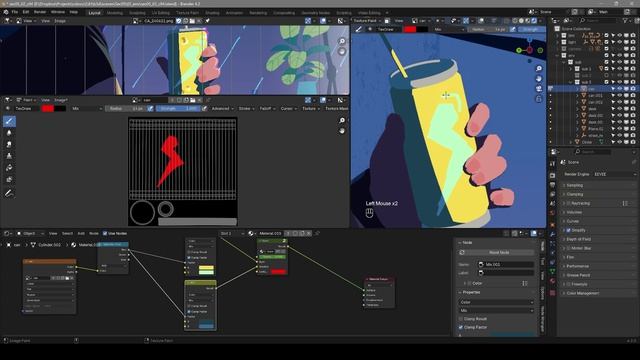This screenshot has width=640, height=360.
Task: Click the green Y axis gizmo in viewport
Action: click(x=519, y=51)
